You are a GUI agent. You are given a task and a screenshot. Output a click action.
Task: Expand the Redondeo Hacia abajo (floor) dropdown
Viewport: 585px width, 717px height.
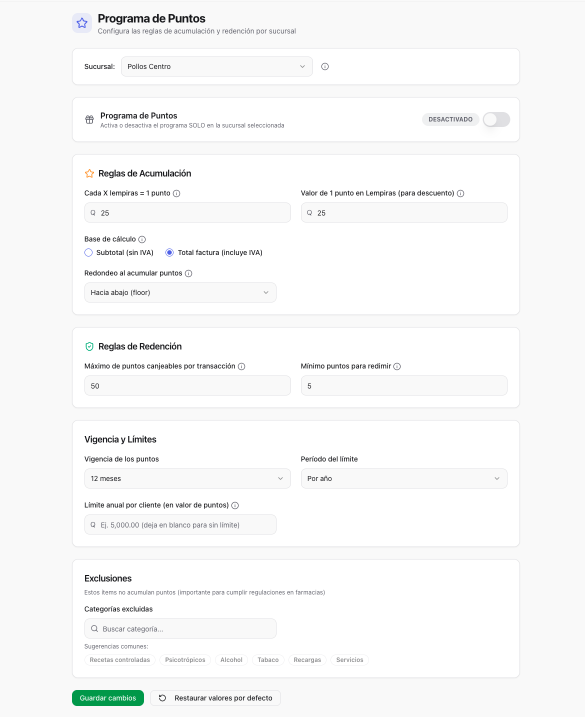coord(180,293)
